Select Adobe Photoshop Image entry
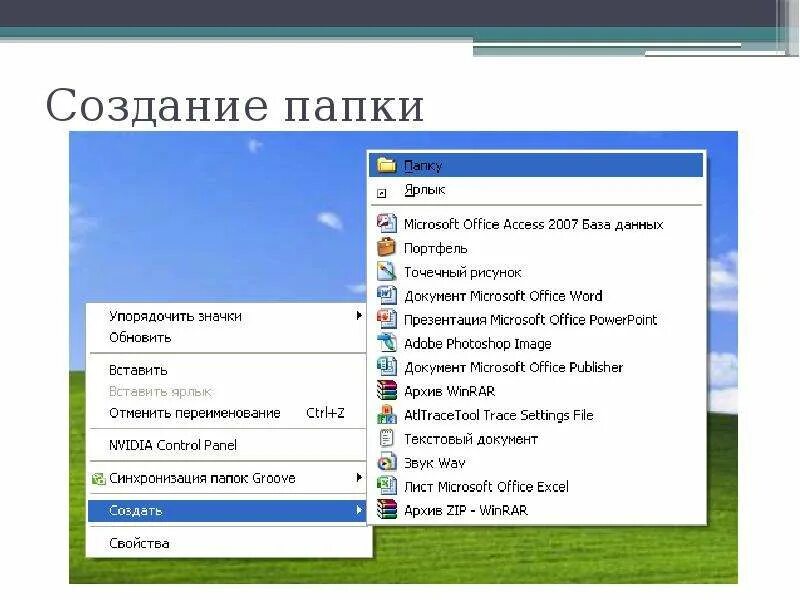This screenshot has width=800, height=600. pos(536,343)
